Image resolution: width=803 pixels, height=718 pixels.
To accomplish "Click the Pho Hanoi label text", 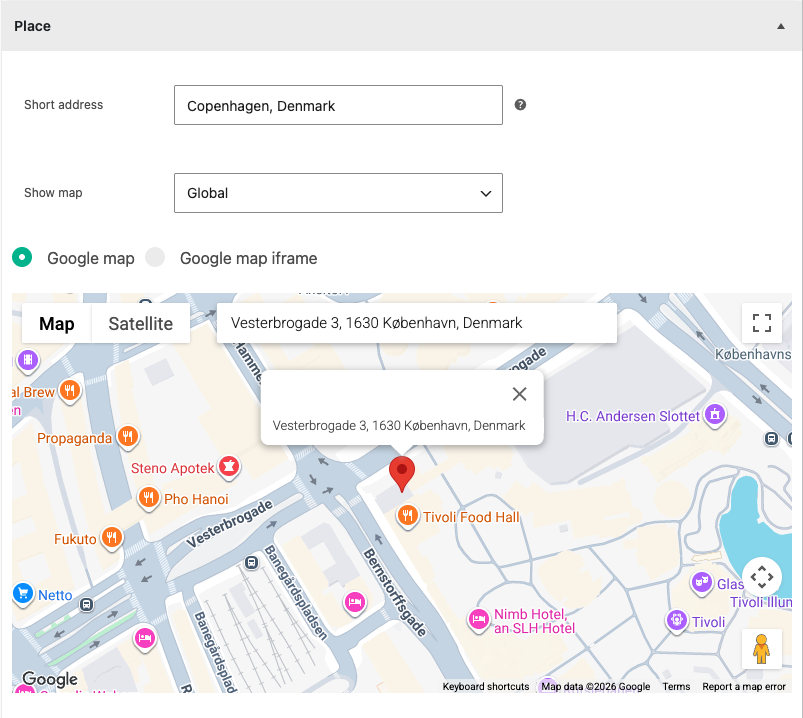I will [196, 499].
